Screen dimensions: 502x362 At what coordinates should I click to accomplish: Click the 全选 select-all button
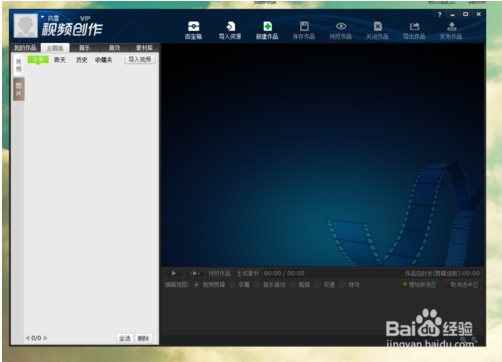coord(125,338)
